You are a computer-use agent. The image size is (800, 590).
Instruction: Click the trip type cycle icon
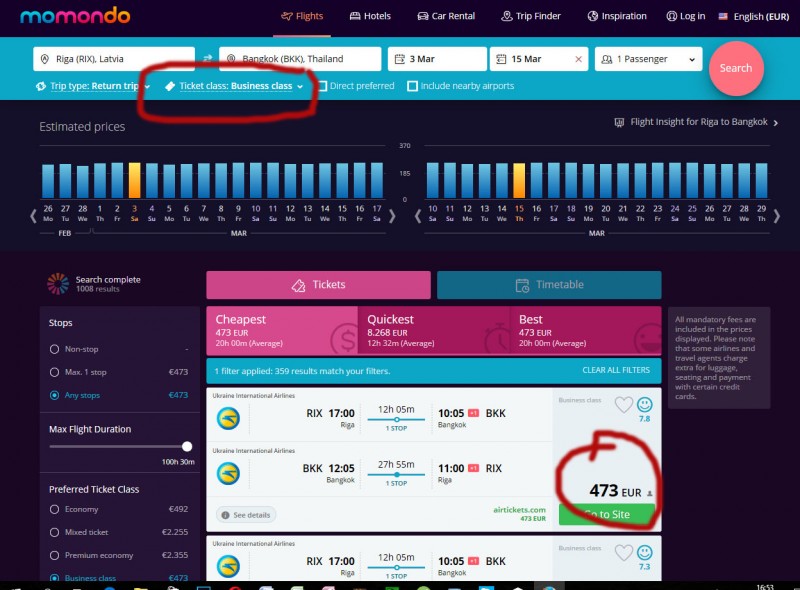point(41,86)
